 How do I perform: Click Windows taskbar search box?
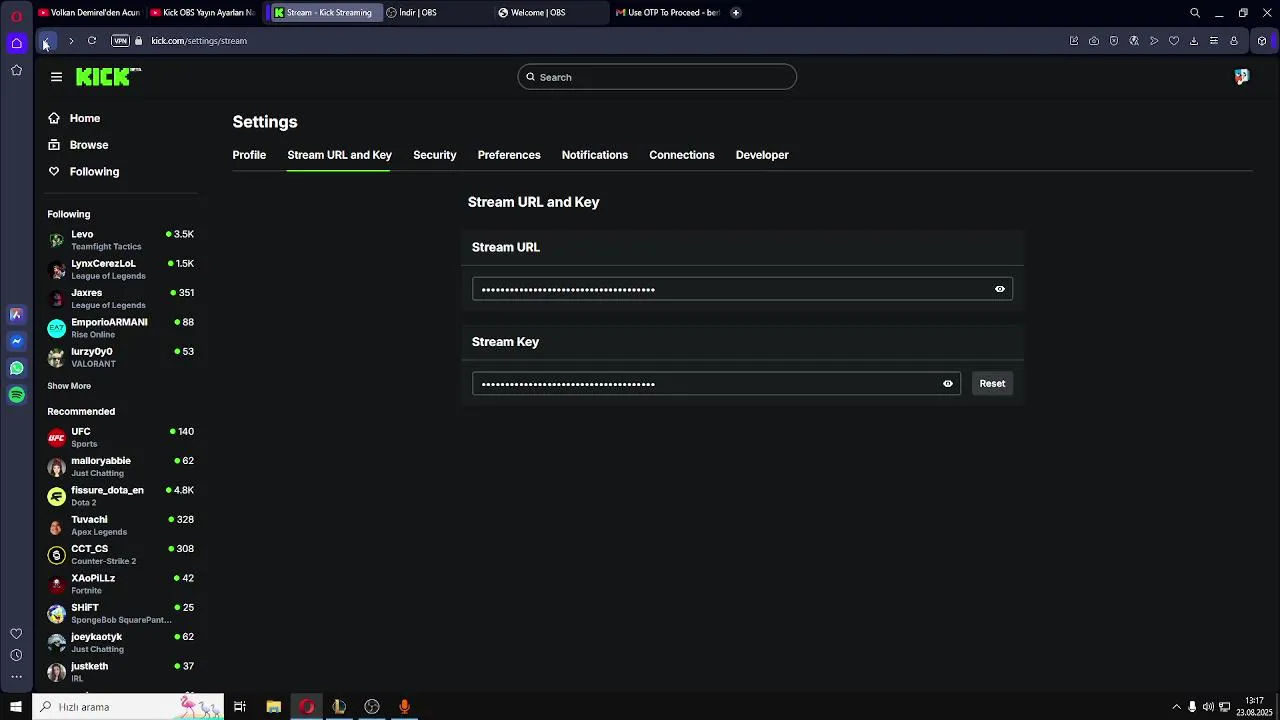(128, 707)
